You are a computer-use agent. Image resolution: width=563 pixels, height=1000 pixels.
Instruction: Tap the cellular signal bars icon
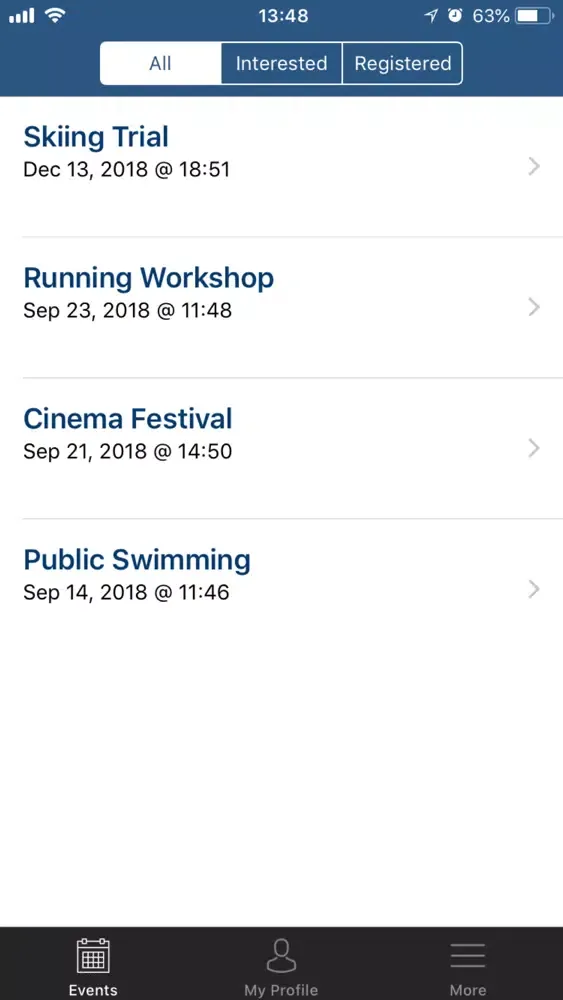pos(22,17)
